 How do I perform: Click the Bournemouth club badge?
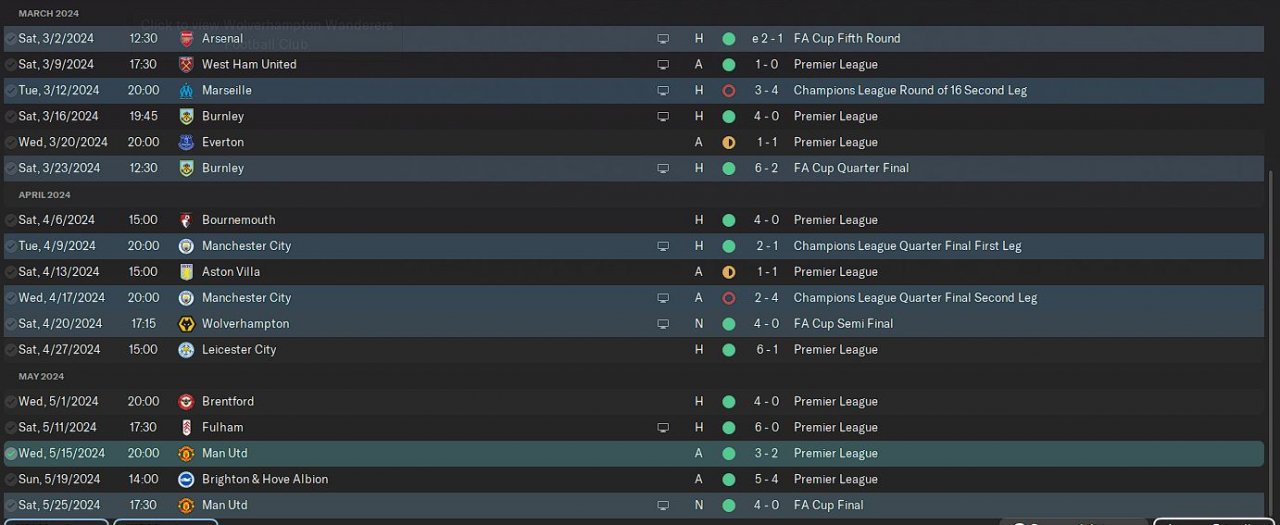point(186,221)
